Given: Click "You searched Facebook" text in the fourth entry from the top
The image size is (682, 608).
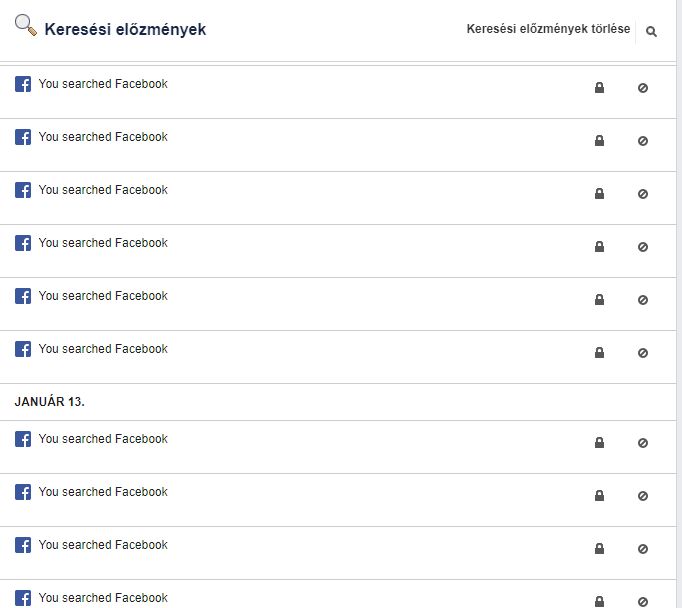Looking at the screenshot, I should 103,243.
